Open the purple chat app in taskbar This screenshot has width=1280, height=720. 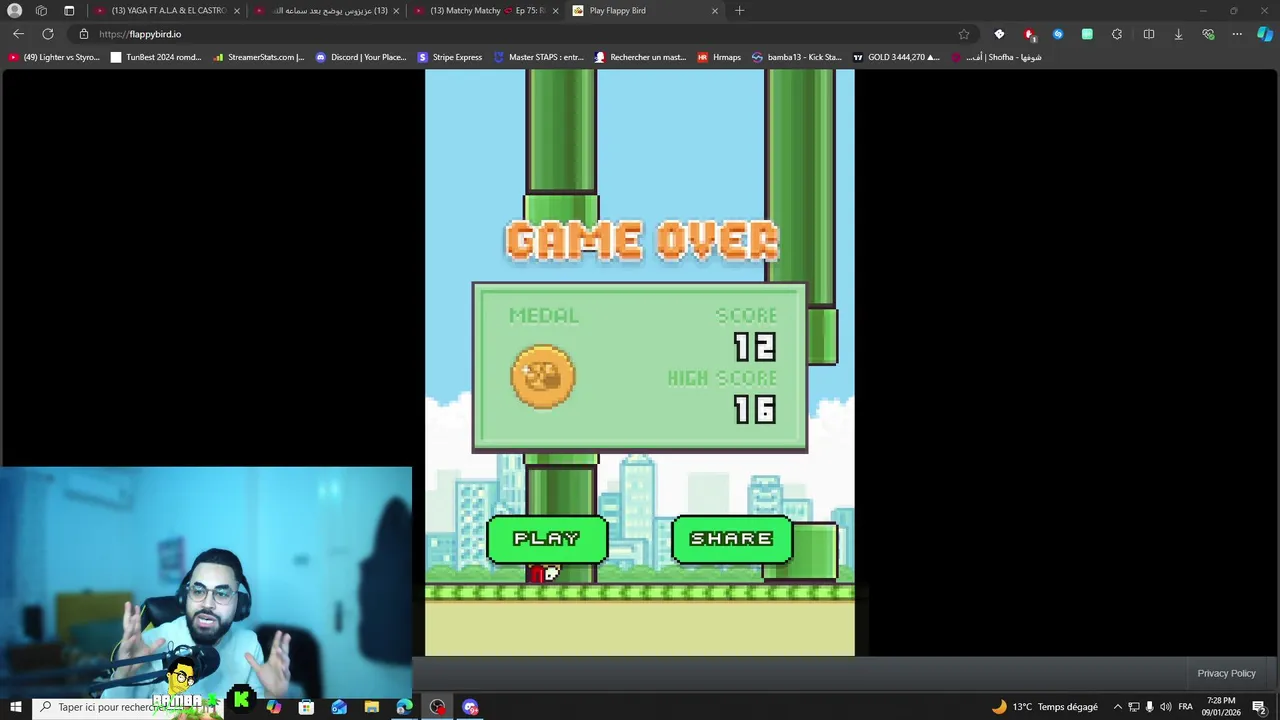pyautogui.click(x=470, y=707)
